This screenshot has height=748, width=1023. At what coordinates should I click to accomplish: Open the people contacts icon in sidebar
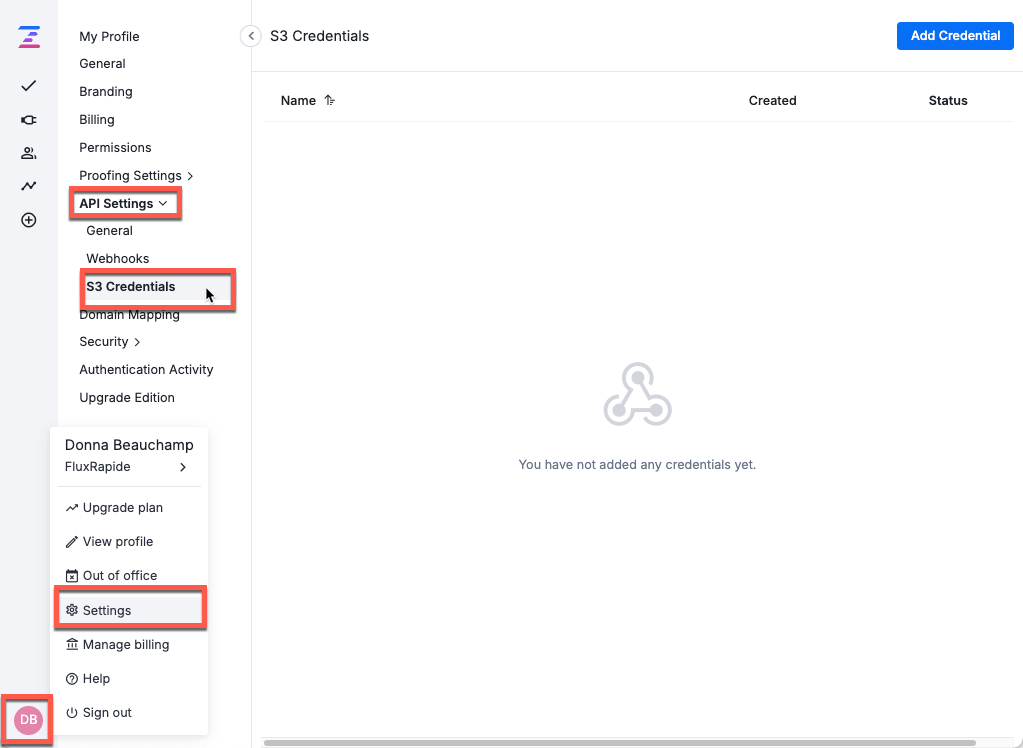pos(29,153)
